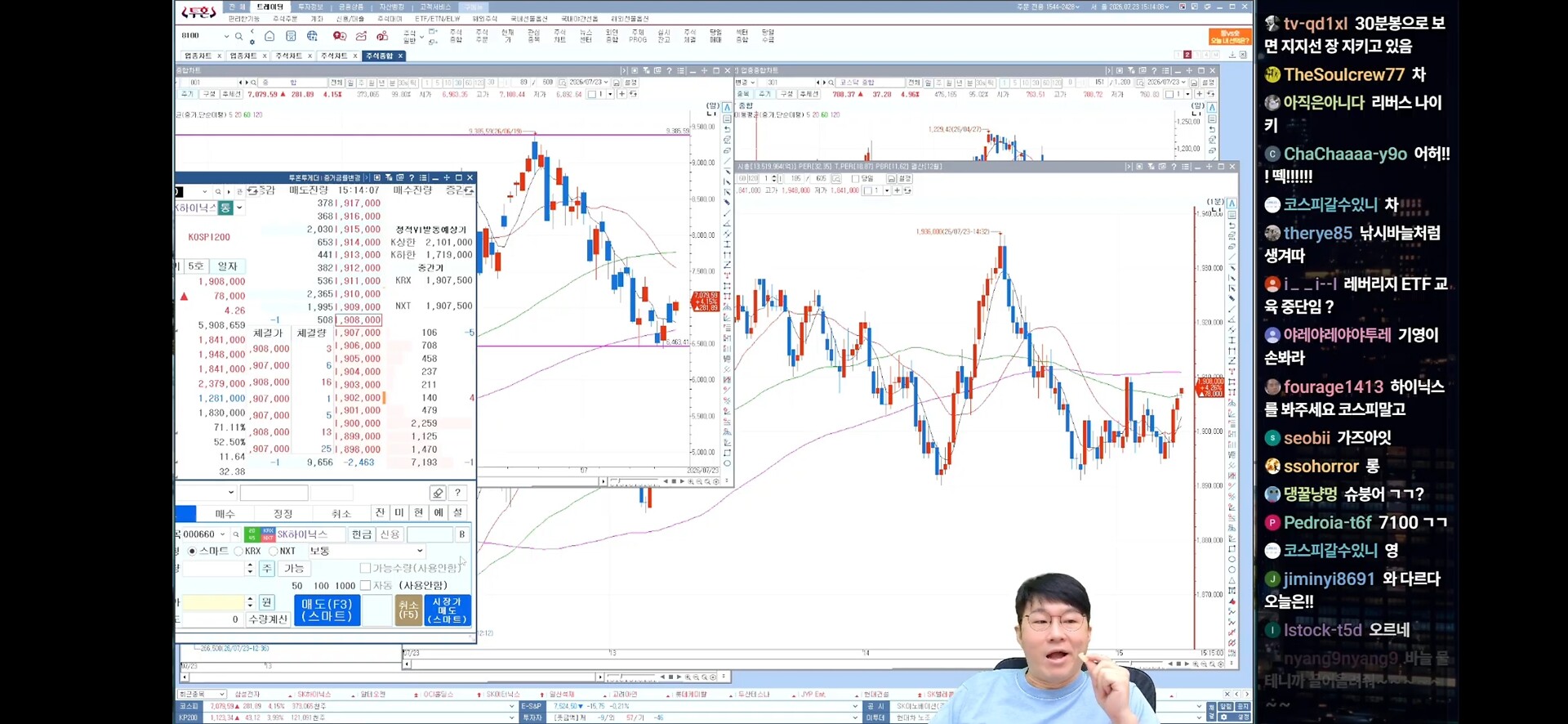Screen dimensions: 1568x724
Task: Toggle the 신용 credit order button
Action: point(390,534)
